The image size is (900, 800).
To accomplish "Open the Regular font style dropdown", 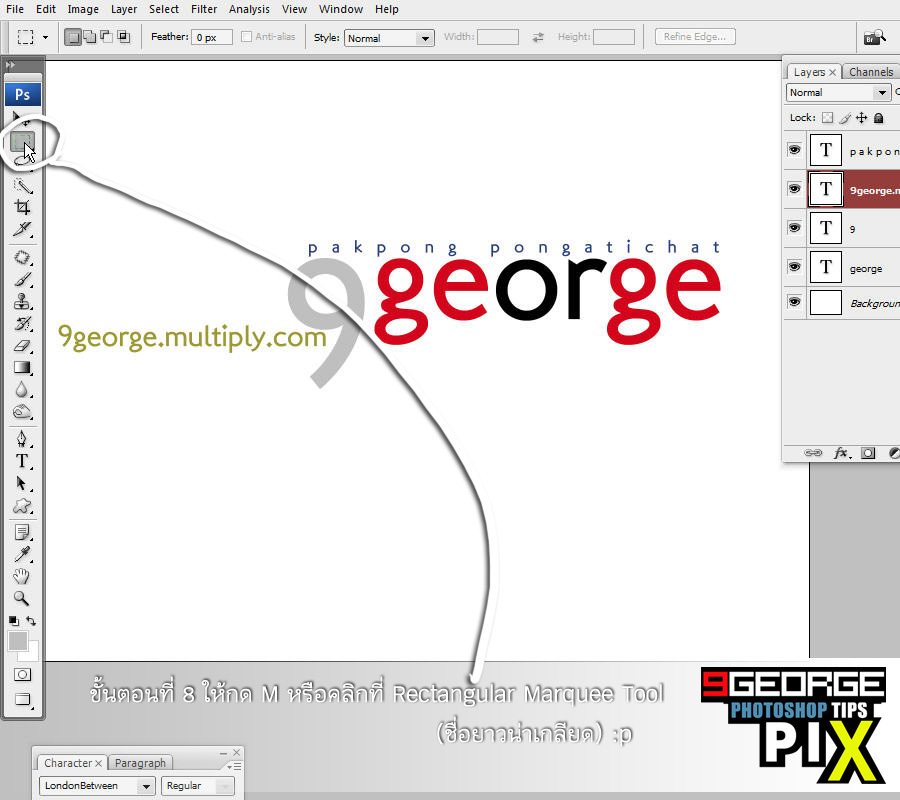I will click(197, 786).
